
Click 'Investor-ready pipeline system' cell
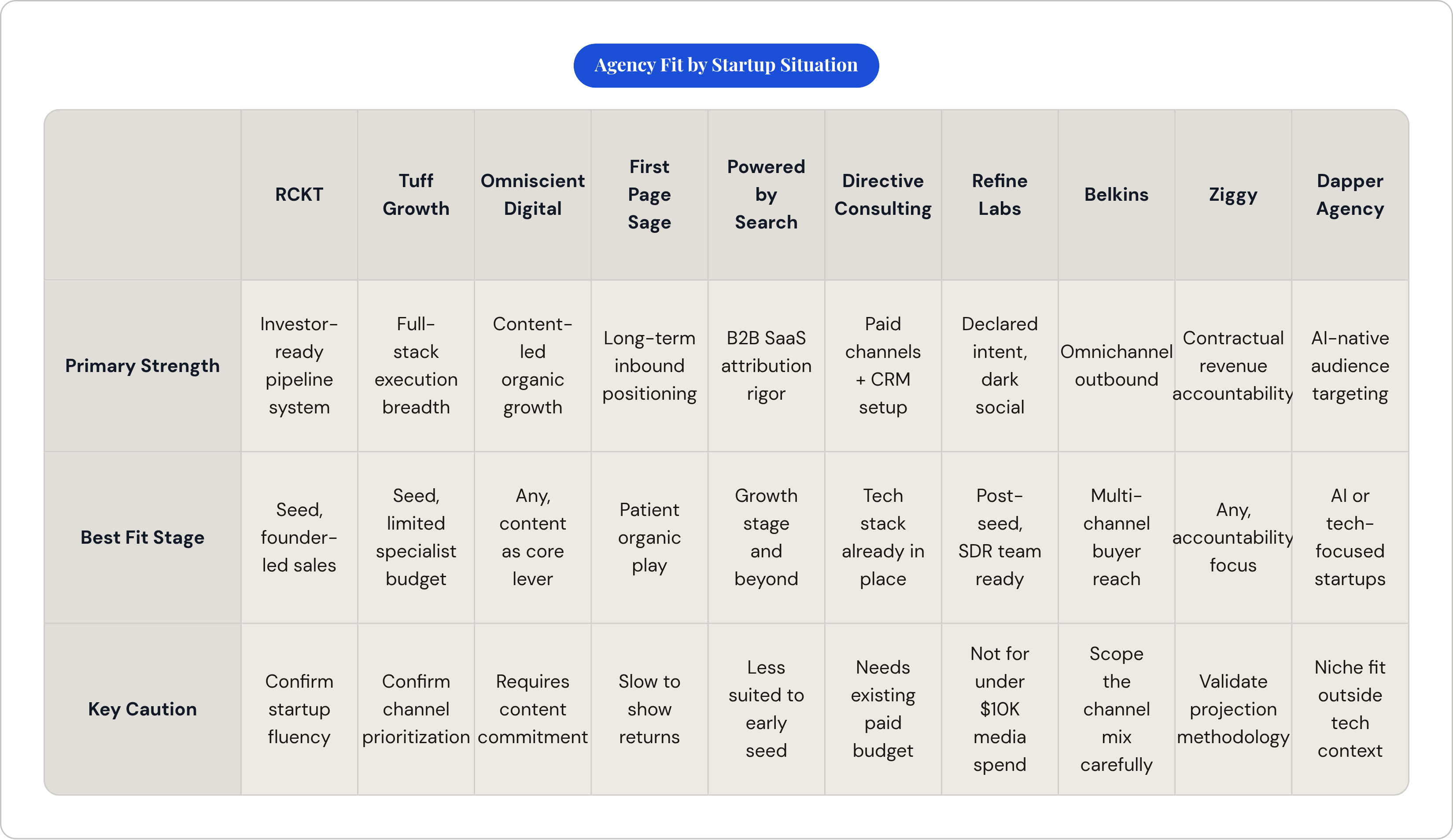pyautogui.click(x=299, y=365)
